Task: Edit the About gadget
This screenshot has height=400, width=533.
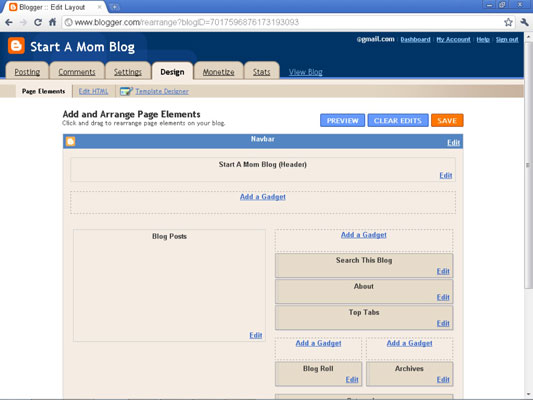Action: pos(443,297)
